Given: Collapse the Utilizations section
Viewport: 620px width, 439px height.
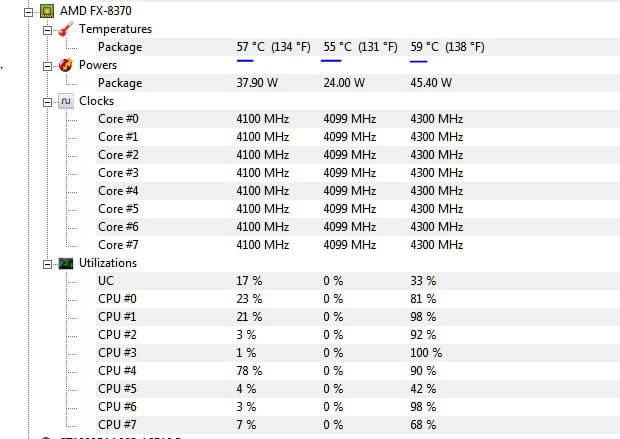Looking at the screenshot, I should (x=47, y=263).
